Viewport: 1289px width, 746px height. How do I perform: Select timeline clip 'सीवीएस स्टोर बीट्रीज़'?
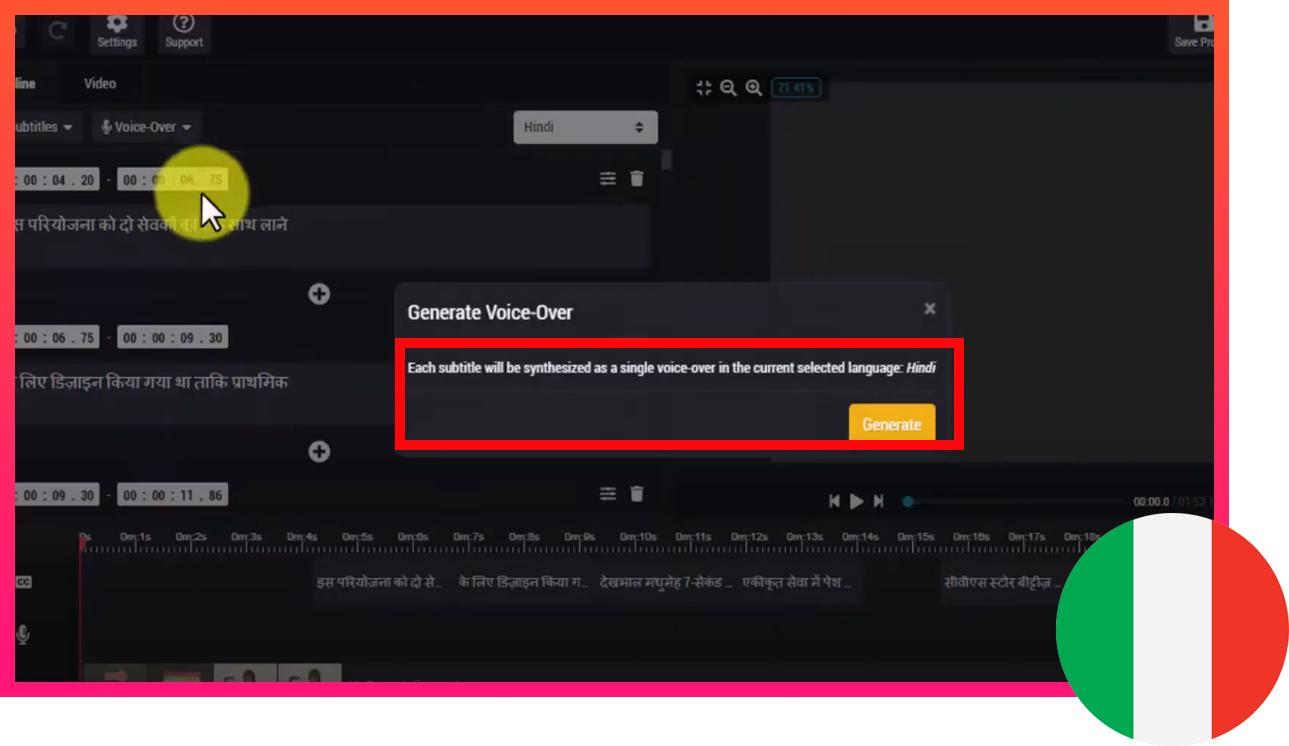click(1002, 582)
